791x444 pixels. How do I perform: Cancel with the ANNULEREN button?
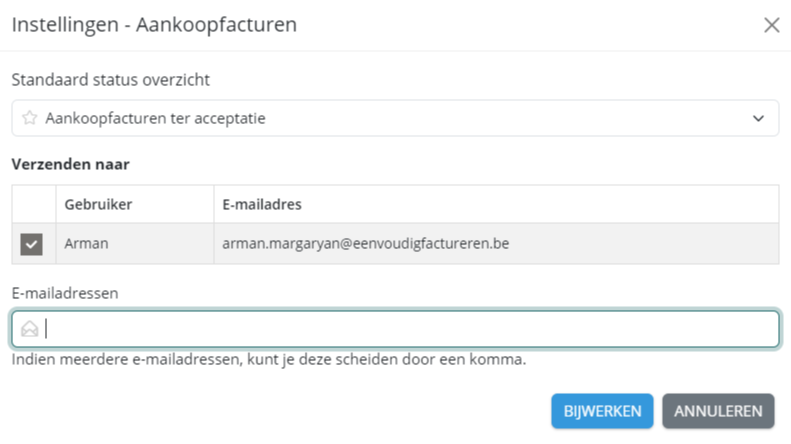[718, 410]
